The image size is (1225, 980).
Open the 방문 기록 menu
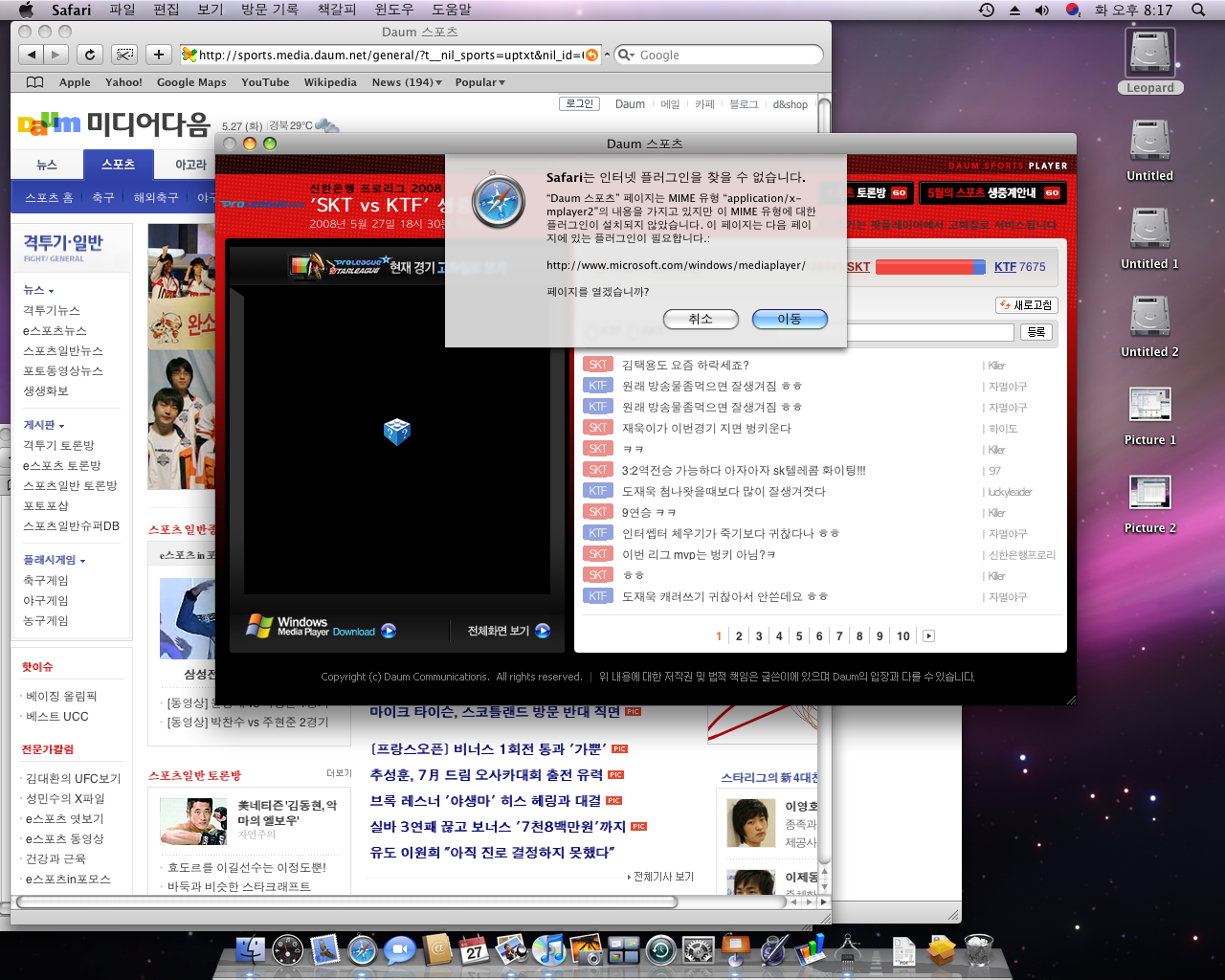click(x=270, y=10)
